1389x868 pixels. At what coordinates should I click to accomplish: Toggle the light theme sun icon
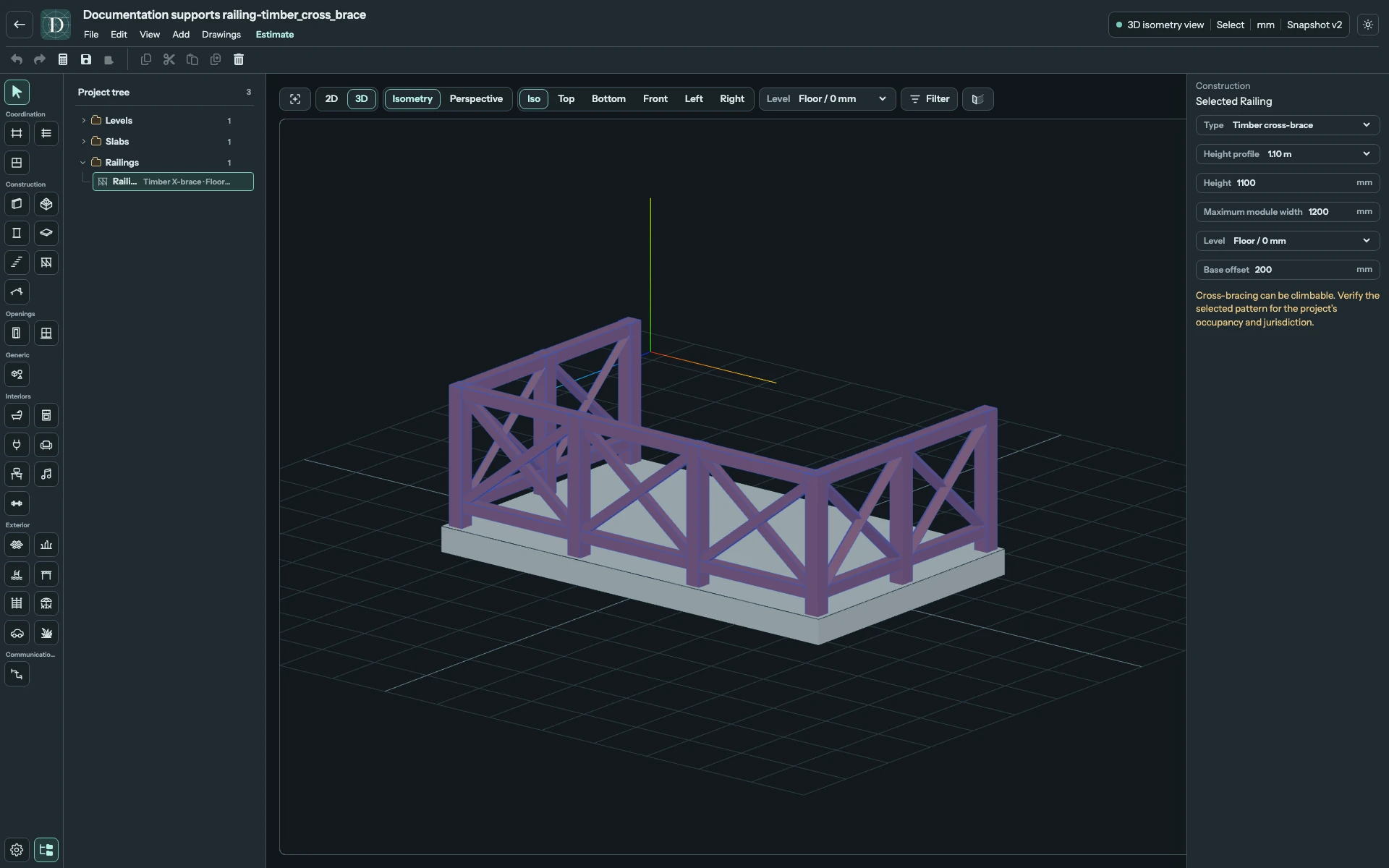point(1368,25)
